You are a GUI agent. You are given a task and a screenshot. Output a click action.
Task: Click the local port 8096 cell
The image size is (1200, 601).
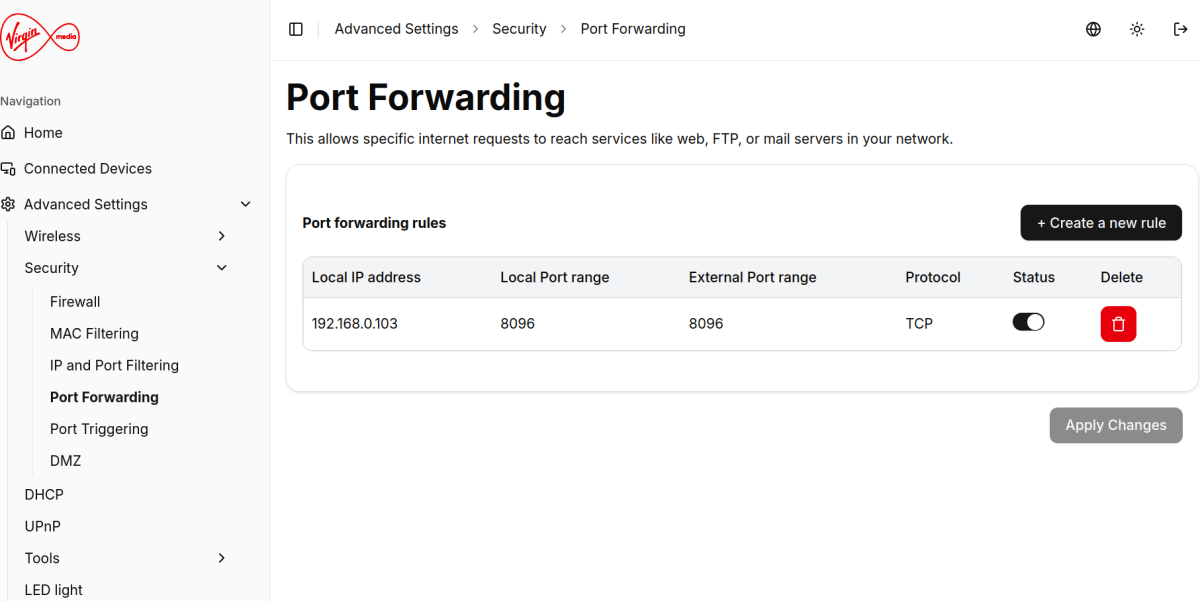click(517, 324)
